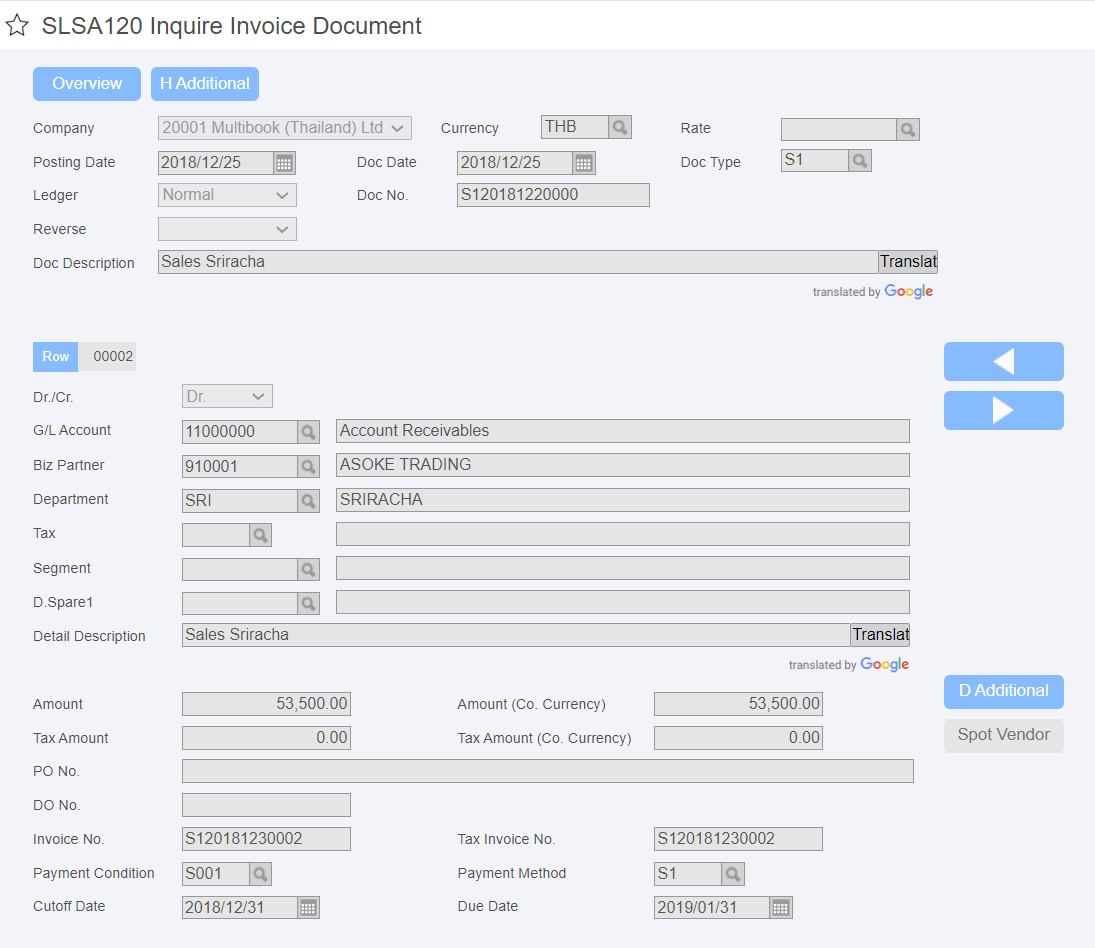This screenshot has height=948, width=1095.
Task: Expand the Ledger dropdown
Action: (x=228, y=195)
